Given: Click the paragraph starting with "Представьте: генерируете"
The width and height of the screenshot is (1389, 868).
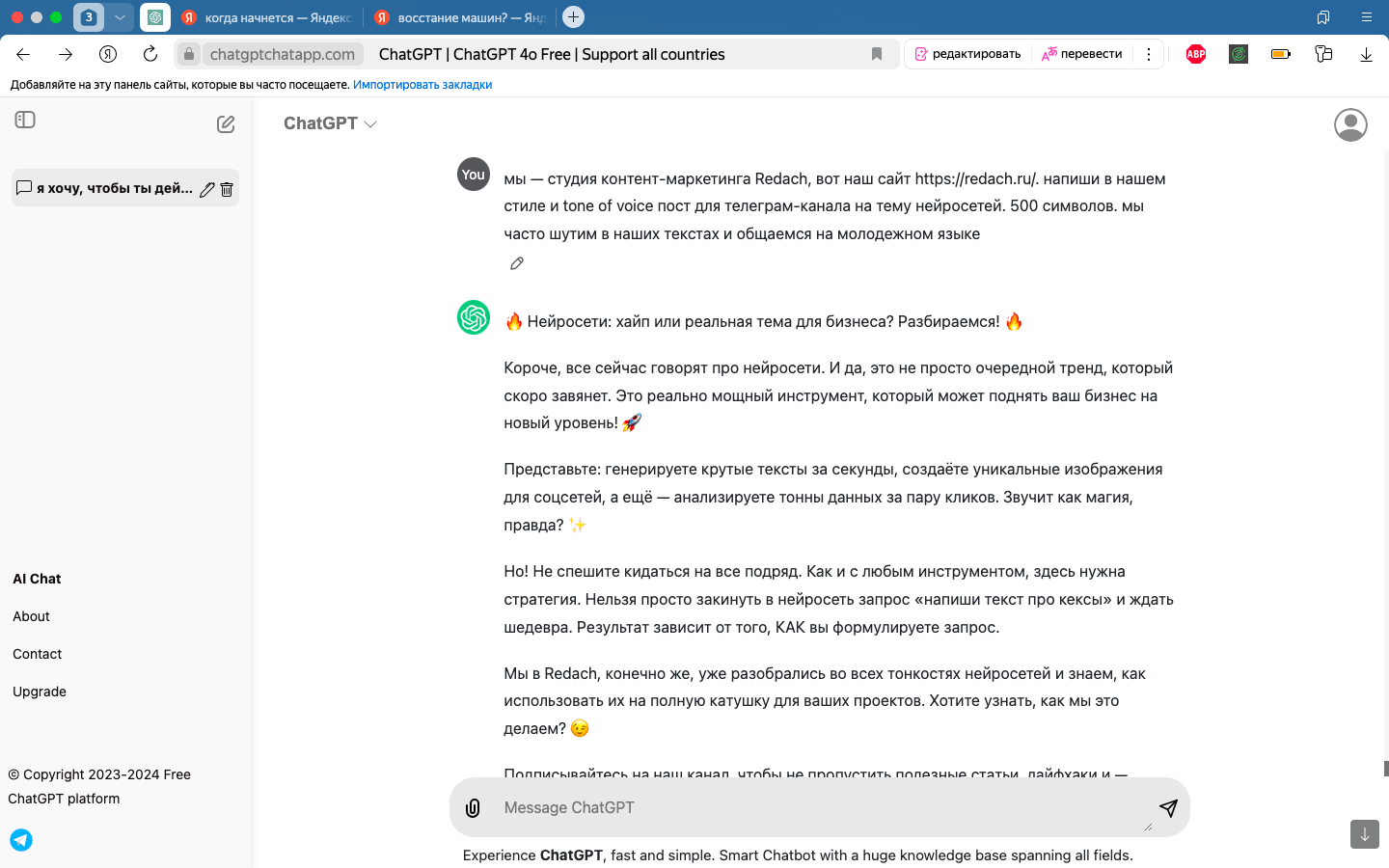Looking at the screenshot, I should (833, 497).
